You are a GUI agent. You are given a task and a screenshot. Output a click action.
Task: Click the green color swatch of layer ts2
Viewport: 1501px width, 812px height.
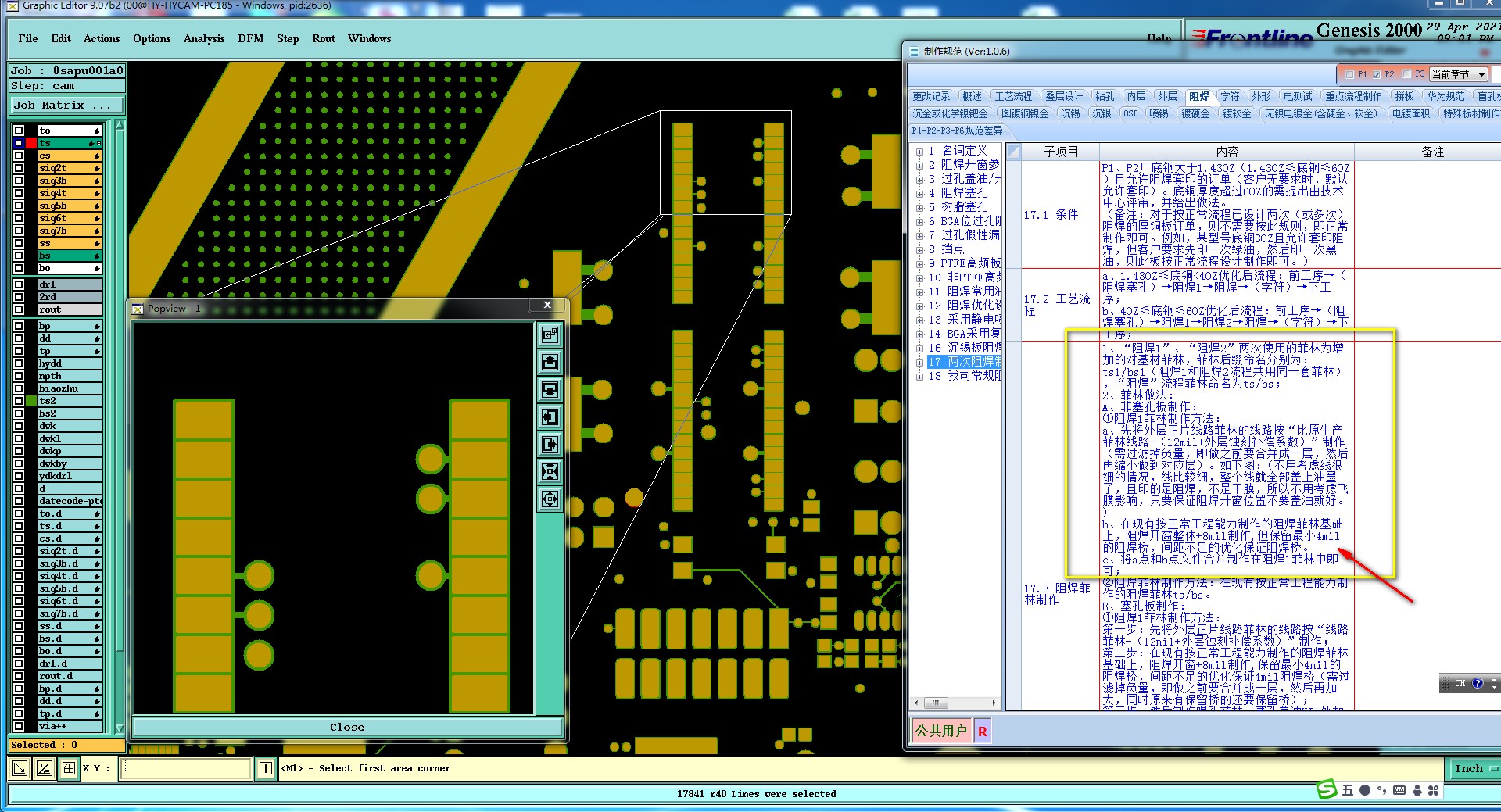point(31,401)
